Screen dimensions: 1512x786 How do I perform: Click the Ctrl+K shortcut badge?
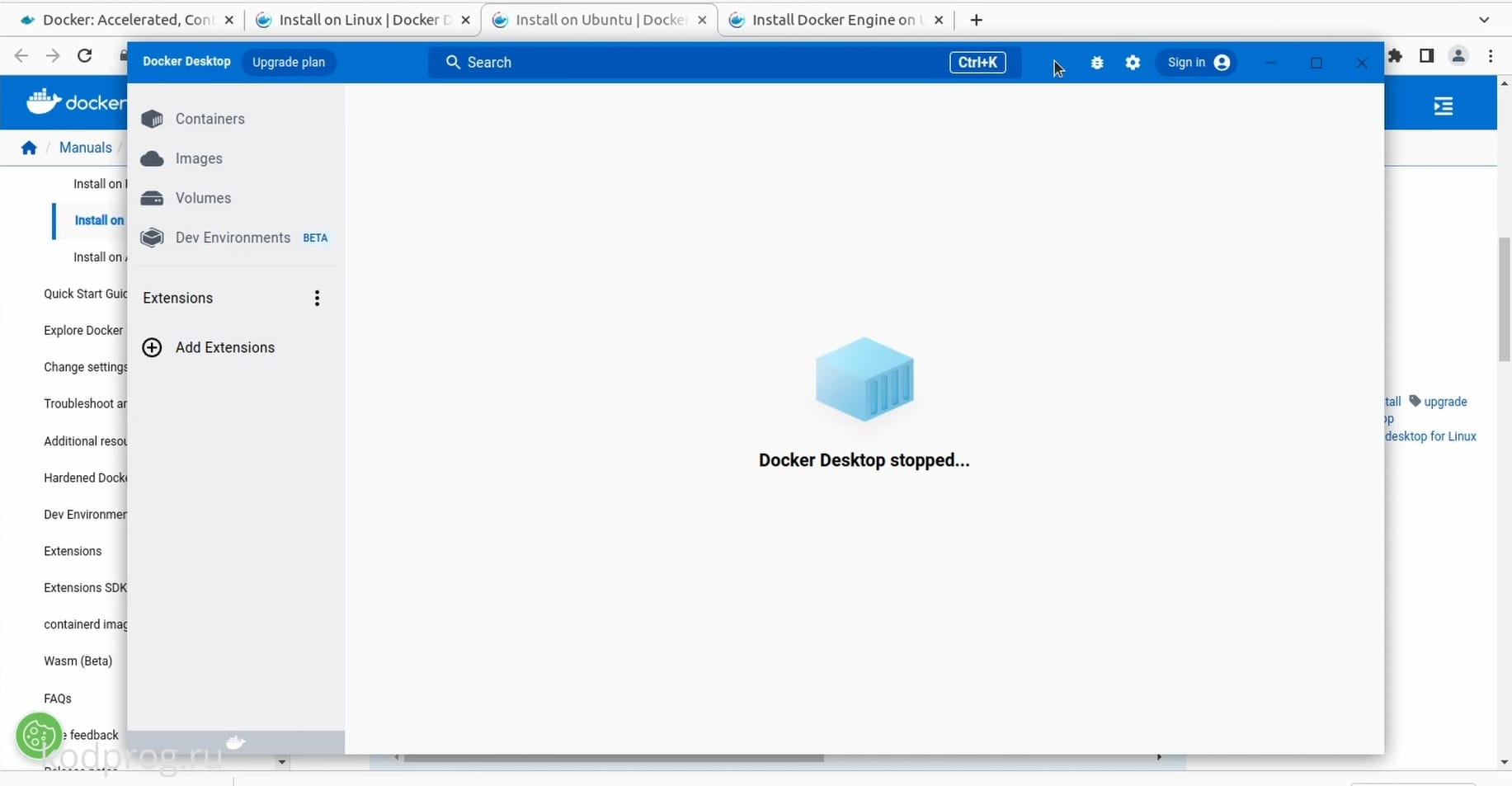coord(977,62)
